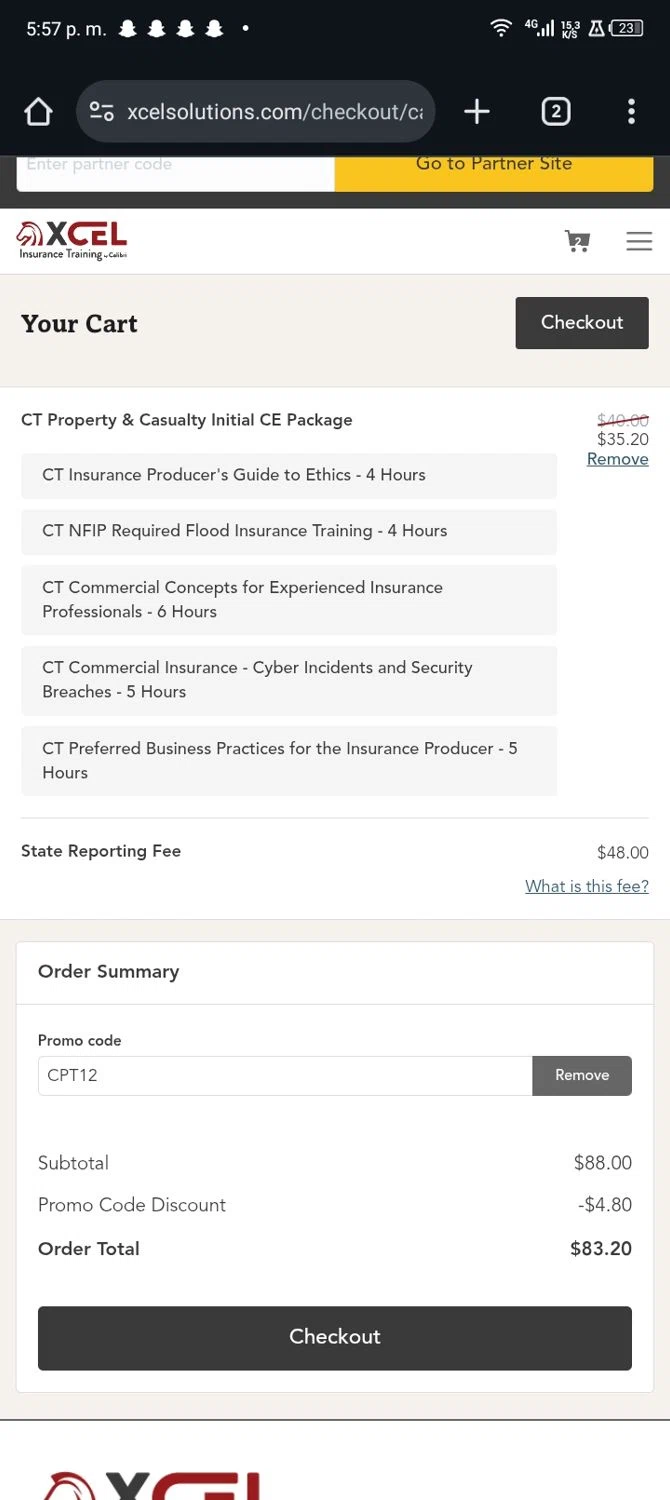Select the CT NFIP Flood Insurance Training course
Screen dimensions: 670x1500
(x=288, y=531)
